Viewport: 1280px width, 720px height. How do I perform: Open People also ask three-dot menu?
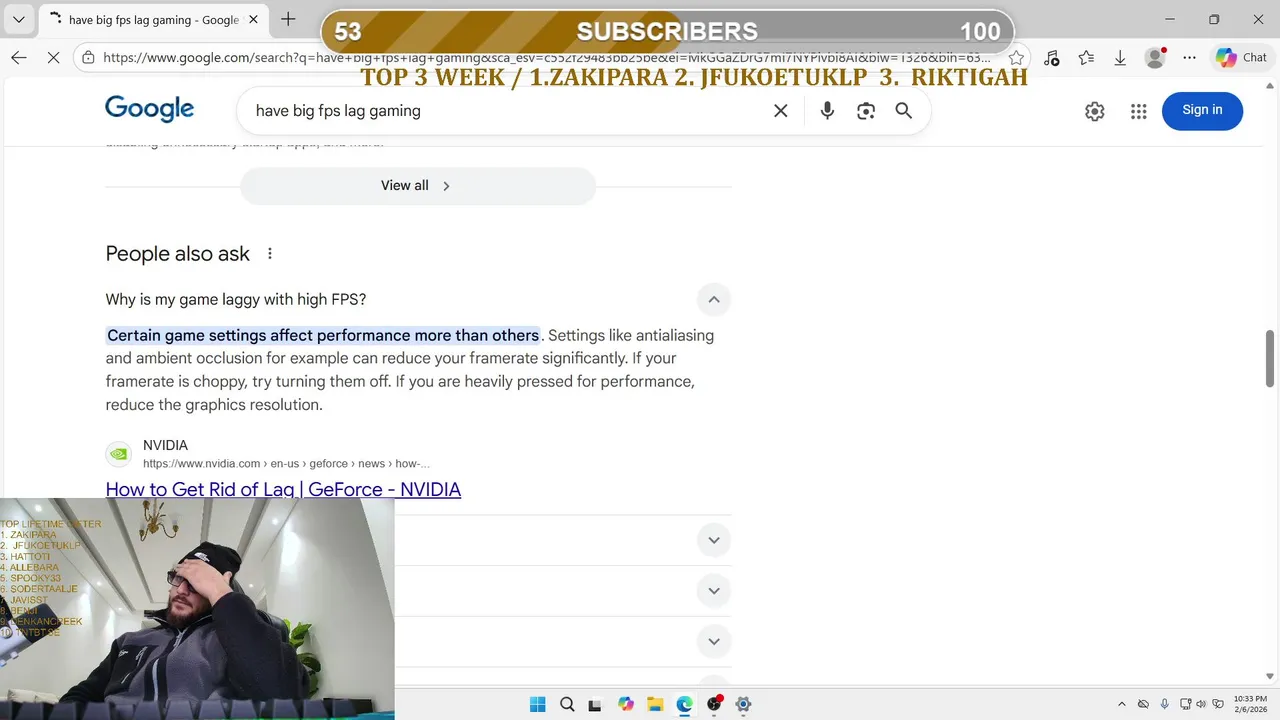[x=270, y=254]
